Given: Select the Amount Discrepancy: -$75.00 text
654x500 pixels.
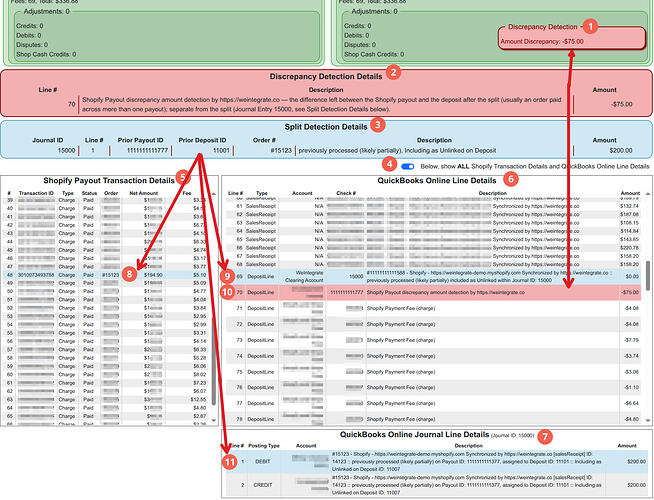Looking at the screenshot, I should pyautogui.click(x=542, y=41).
